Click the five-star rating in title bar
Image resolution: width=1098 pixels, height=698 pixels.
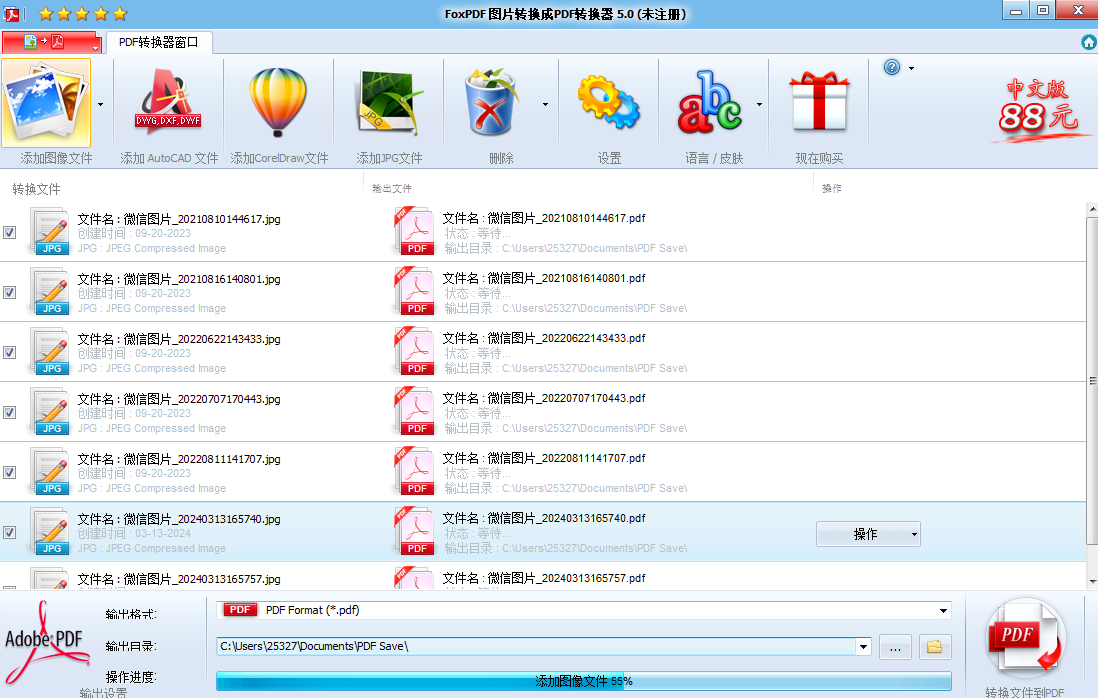coord(83,13)
